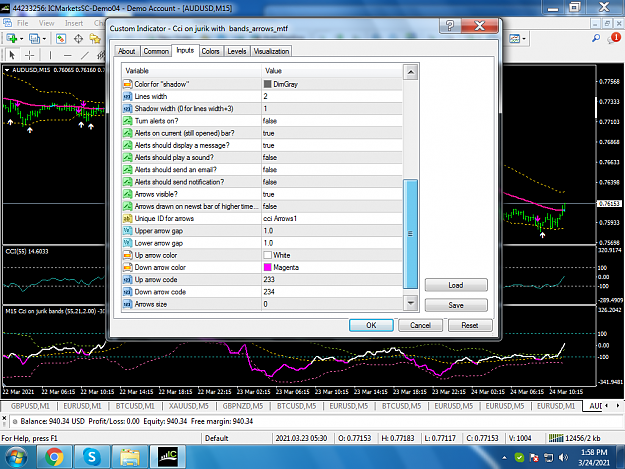The width and height of the screenshot is (625, 469).
Task: Click the New Chart toolbar icon
Action: pos(11,39)
